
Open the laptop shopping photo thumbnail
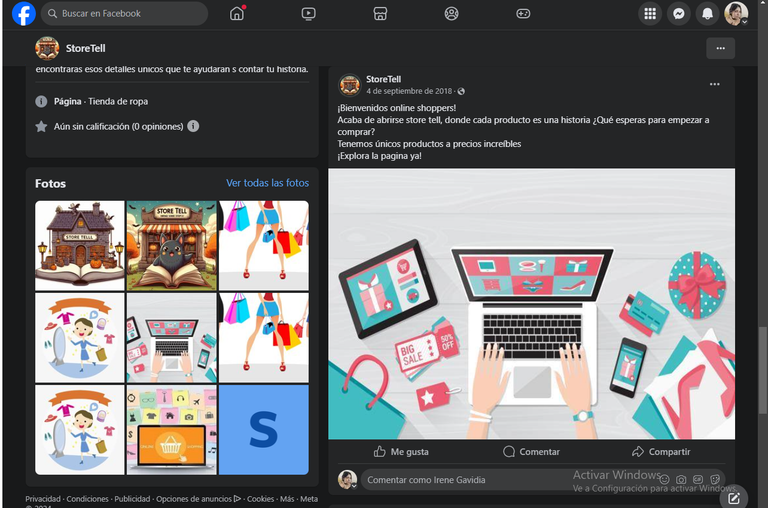coord(171,338)
